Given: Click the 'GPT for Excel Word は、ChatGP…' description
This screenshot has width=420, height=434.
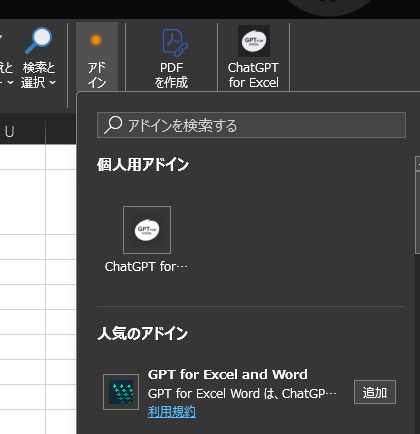Looking at the screenshot, I should coord(242,394).
